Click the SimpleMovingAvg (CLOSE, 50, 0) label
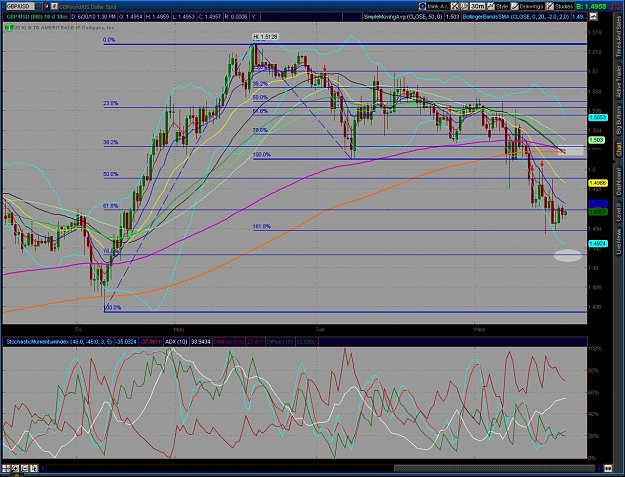The width and height of the screenshot is (625, 477). pos(403,17)
